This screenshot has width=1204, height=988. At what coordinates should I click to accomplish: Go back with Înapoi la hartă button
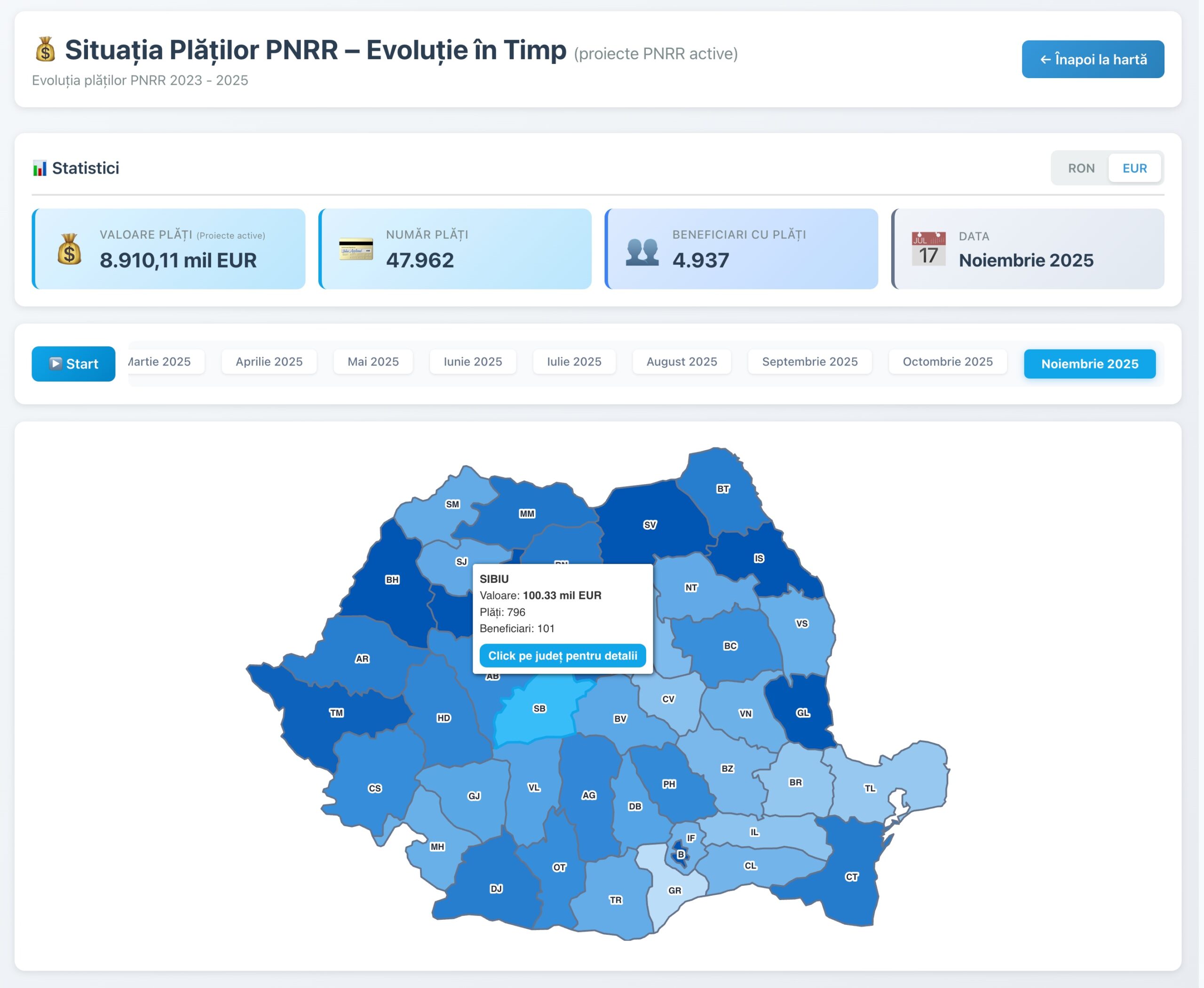click(x=1093, y=59)
